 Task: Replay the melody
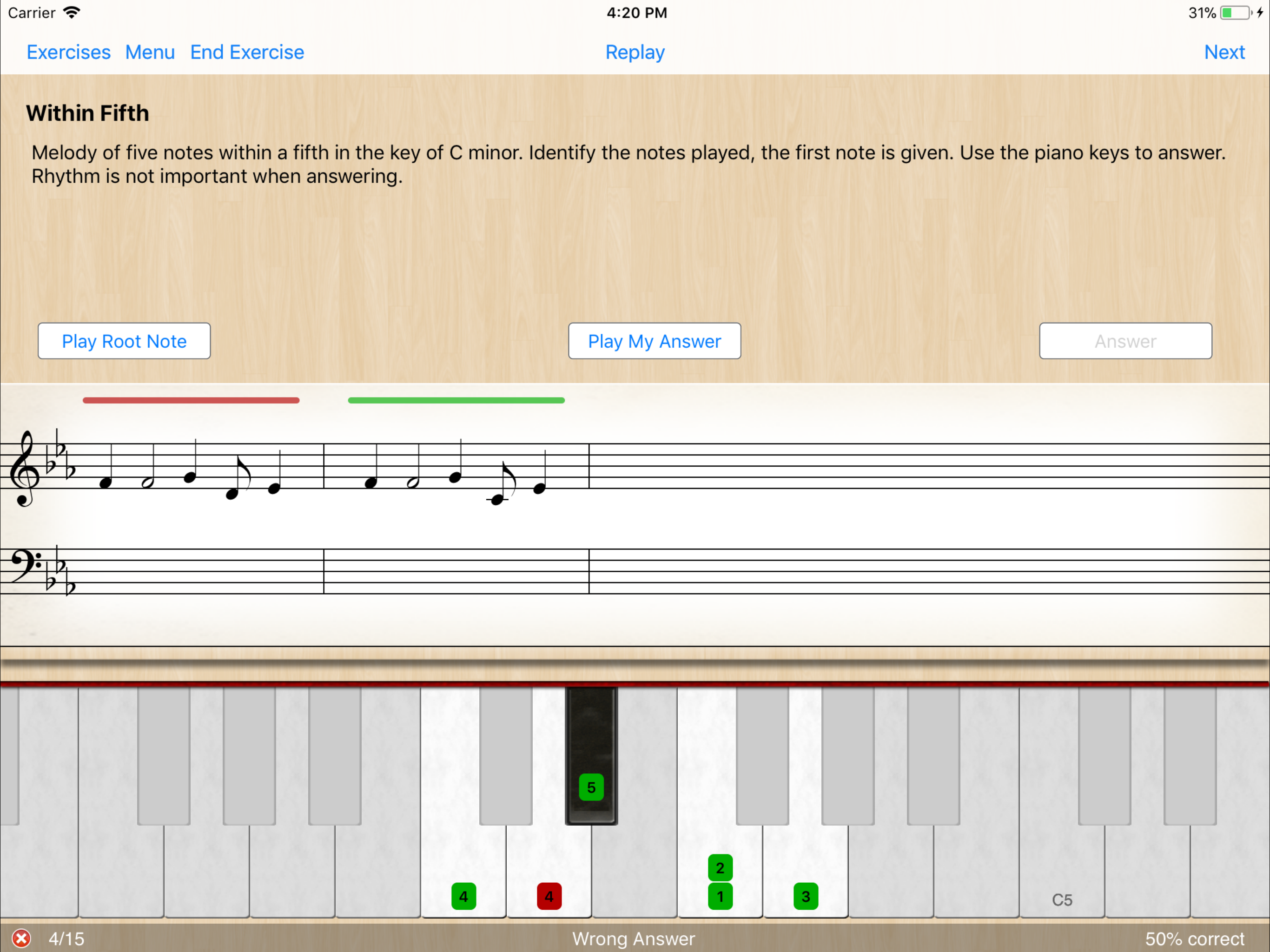(x=635, y=52)
